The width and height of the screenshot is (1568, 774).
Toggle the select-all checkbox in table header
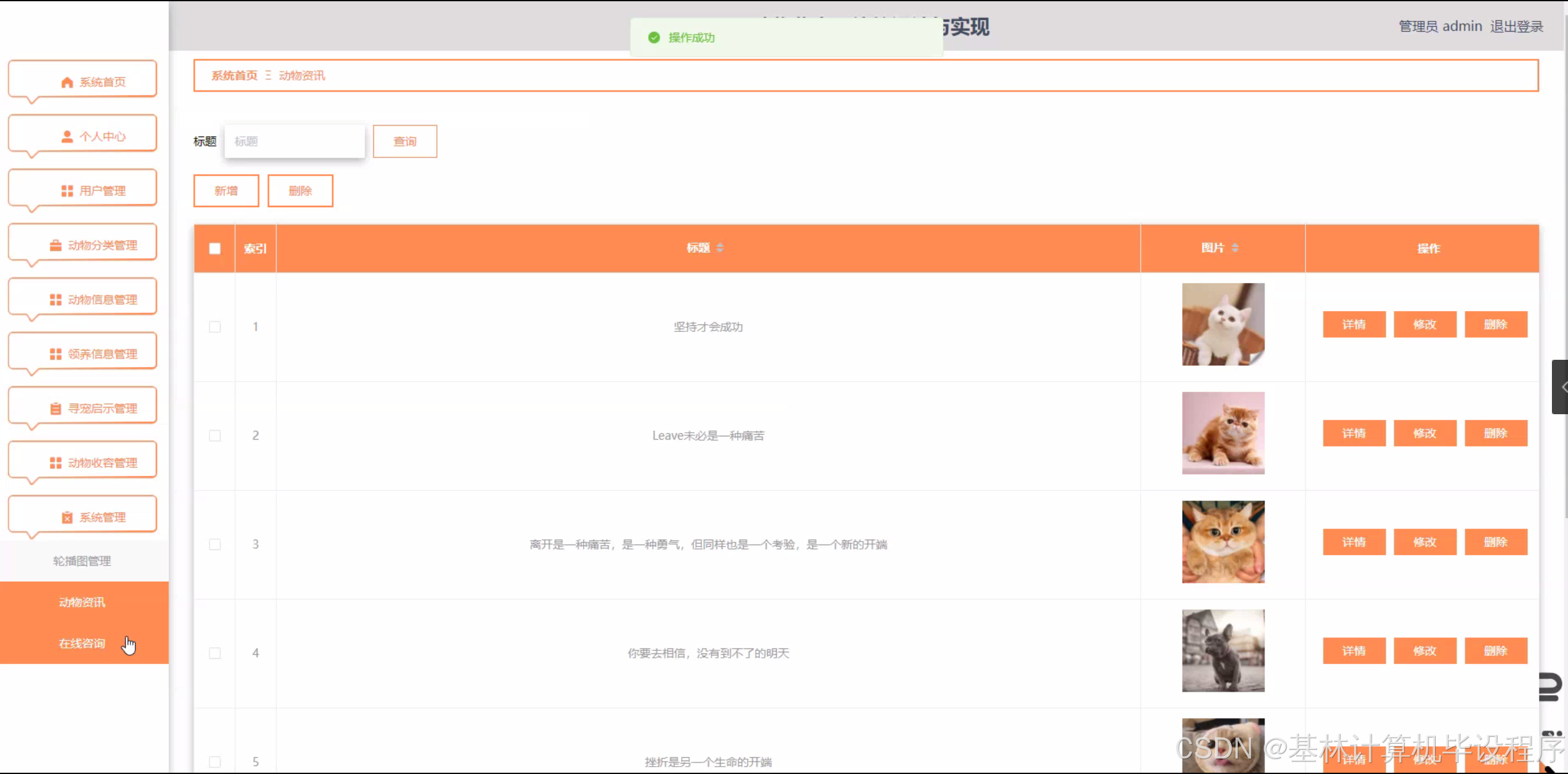[x=214, y=249]
